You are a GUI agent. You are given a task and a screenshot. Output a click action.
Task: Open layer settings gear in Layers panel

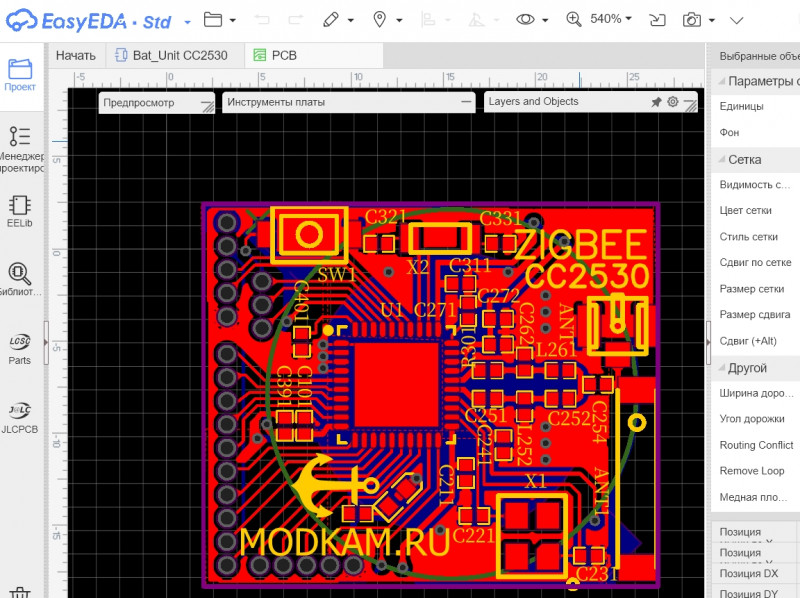click(x=673, y=102)
